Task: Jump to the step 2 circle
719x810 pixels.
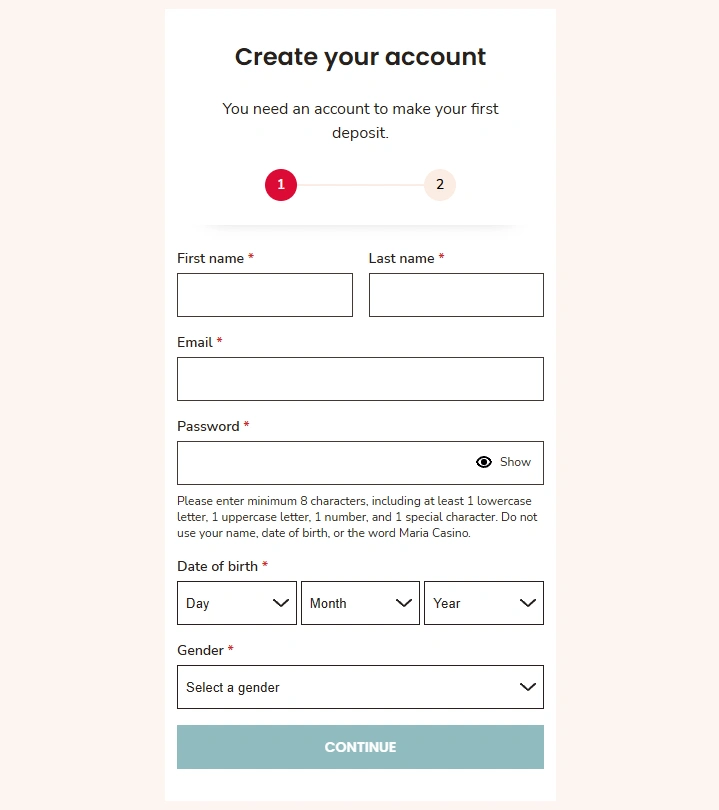Action: tap(440, 185)
